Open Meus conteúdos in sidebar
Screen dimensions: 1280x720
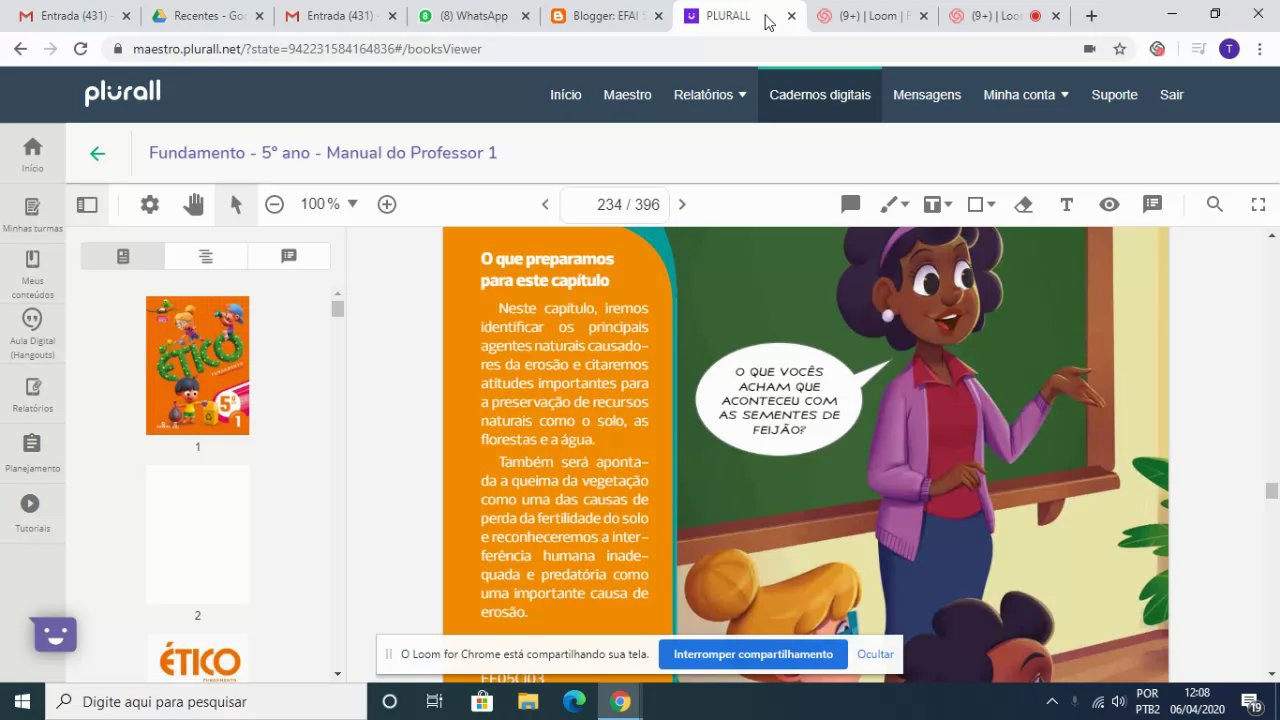pos(33,275)
